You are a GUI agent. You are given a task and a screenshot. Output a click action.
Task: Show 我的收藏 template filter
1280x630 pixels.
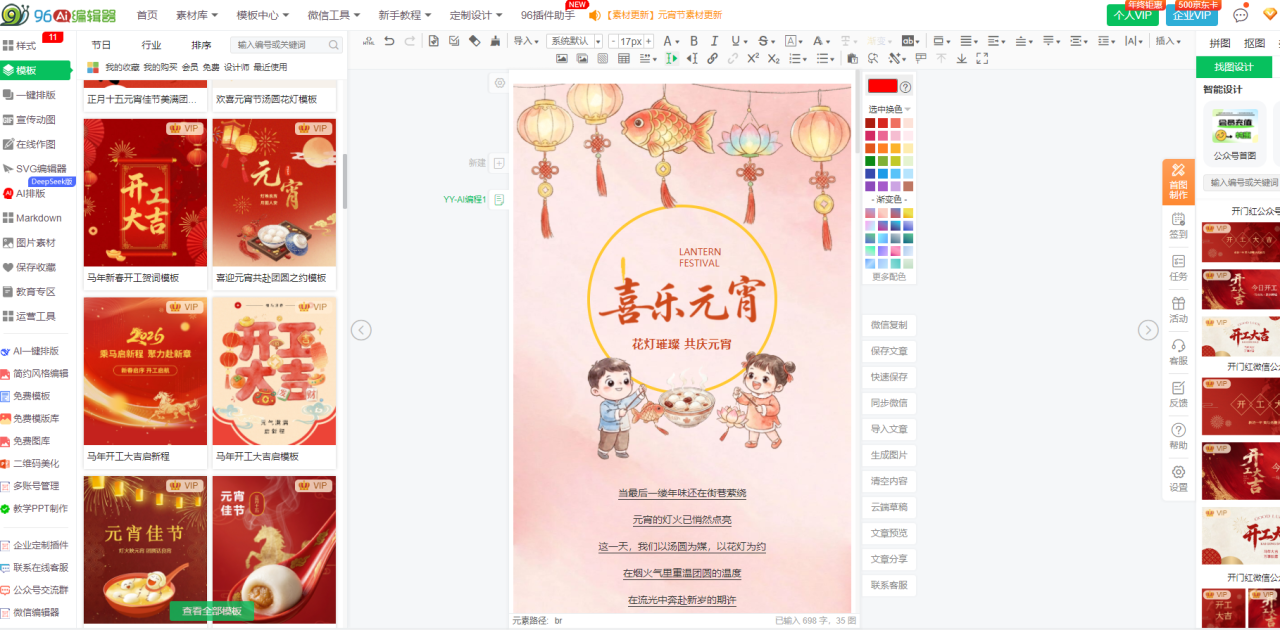122,67
